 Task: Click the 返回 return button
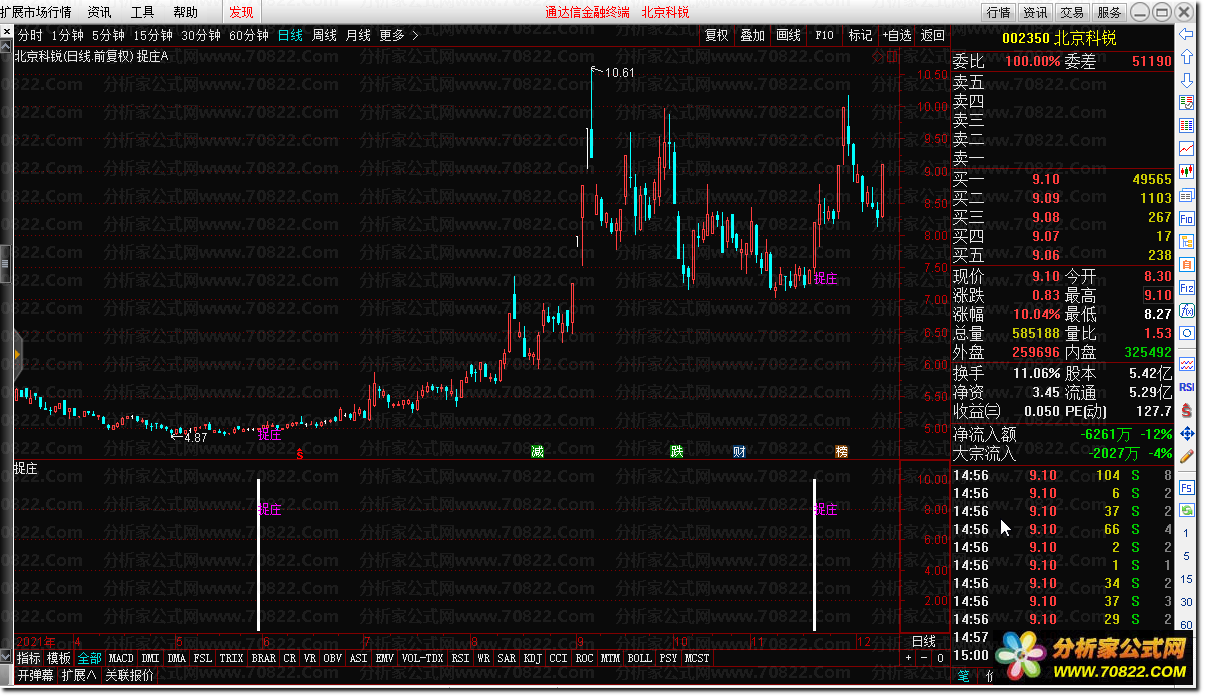(932, 35)
